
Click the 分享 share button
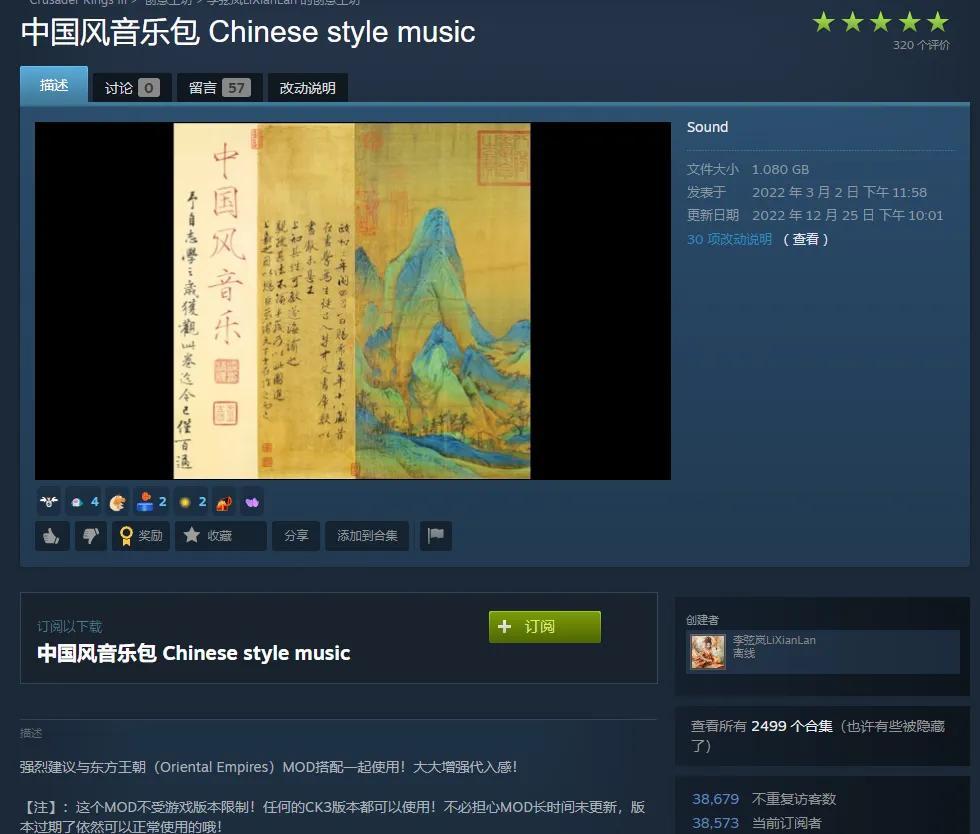[296, 536]
